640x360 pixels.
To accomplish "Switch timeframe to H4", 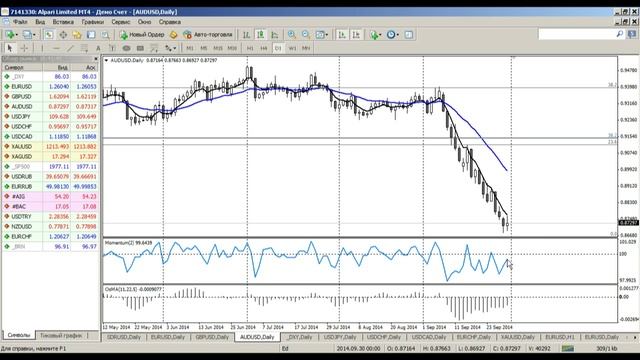I will tap(264, 48).
